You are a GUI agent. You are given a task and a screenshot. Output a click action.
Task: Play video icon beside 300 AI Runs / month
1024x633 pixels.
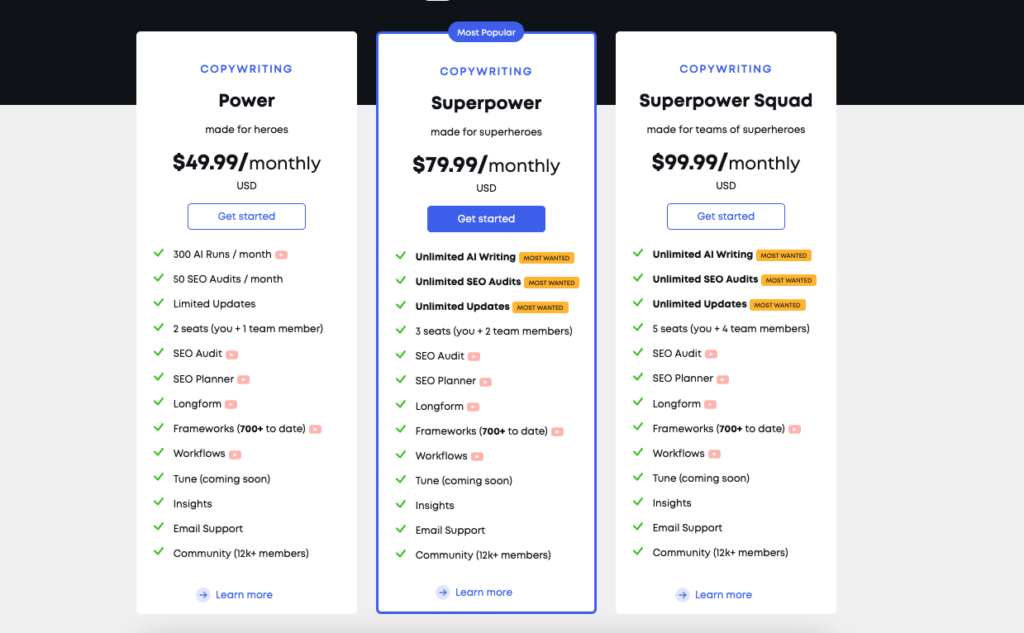click(281, 255)
